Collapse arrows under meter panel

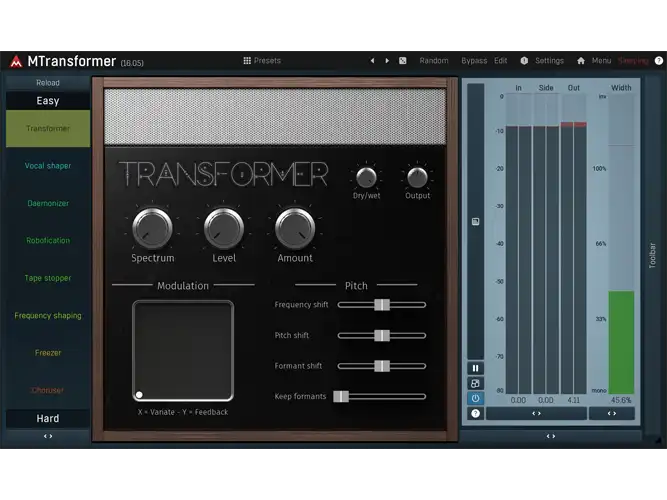(x=551, y=436)
